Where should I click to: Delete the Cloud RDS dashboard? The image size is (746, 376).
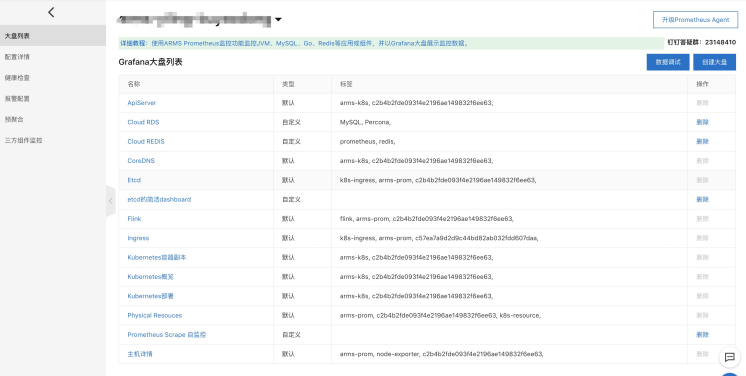703,122
